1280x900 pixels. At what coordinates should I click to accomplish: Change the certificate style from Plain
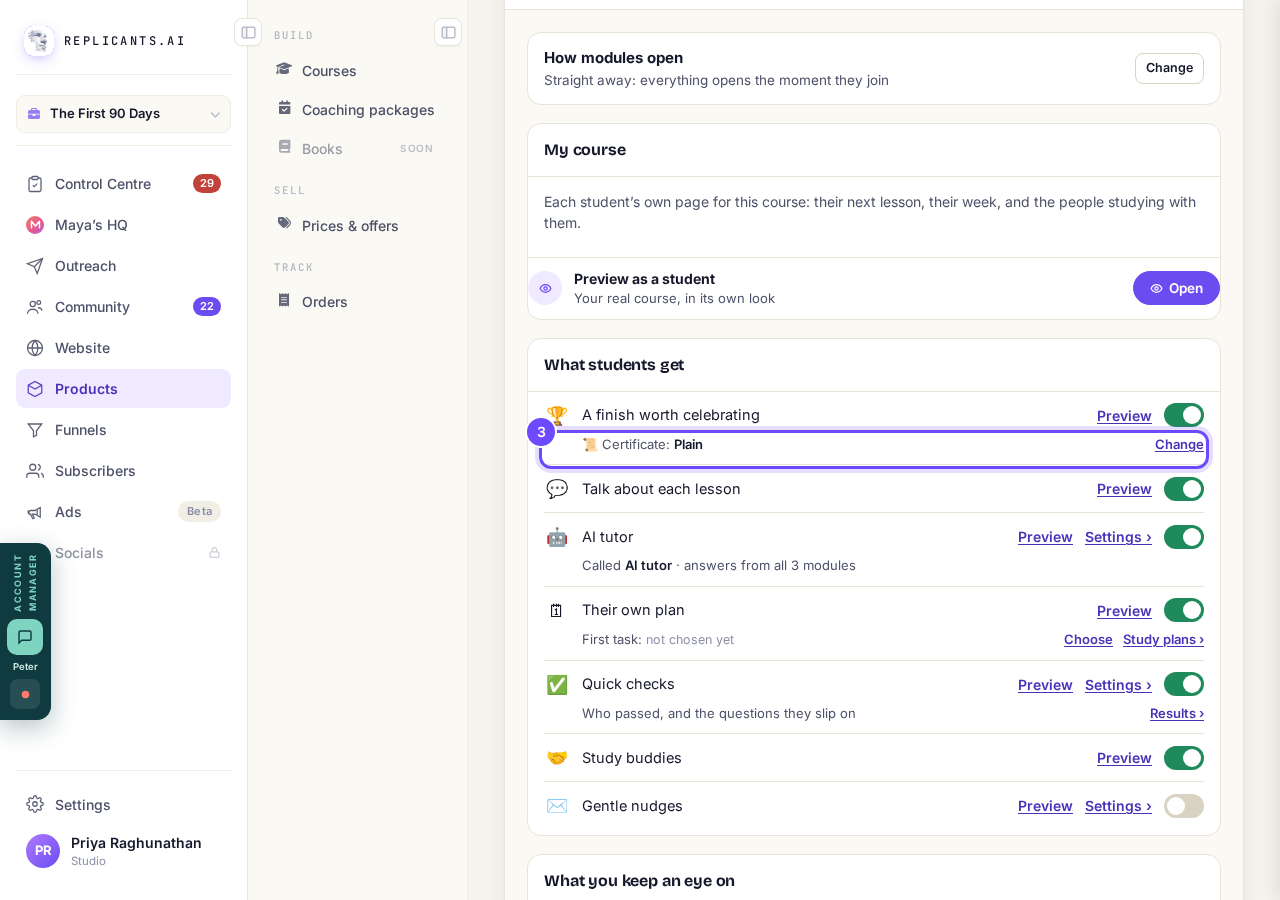coord(1179,444)
